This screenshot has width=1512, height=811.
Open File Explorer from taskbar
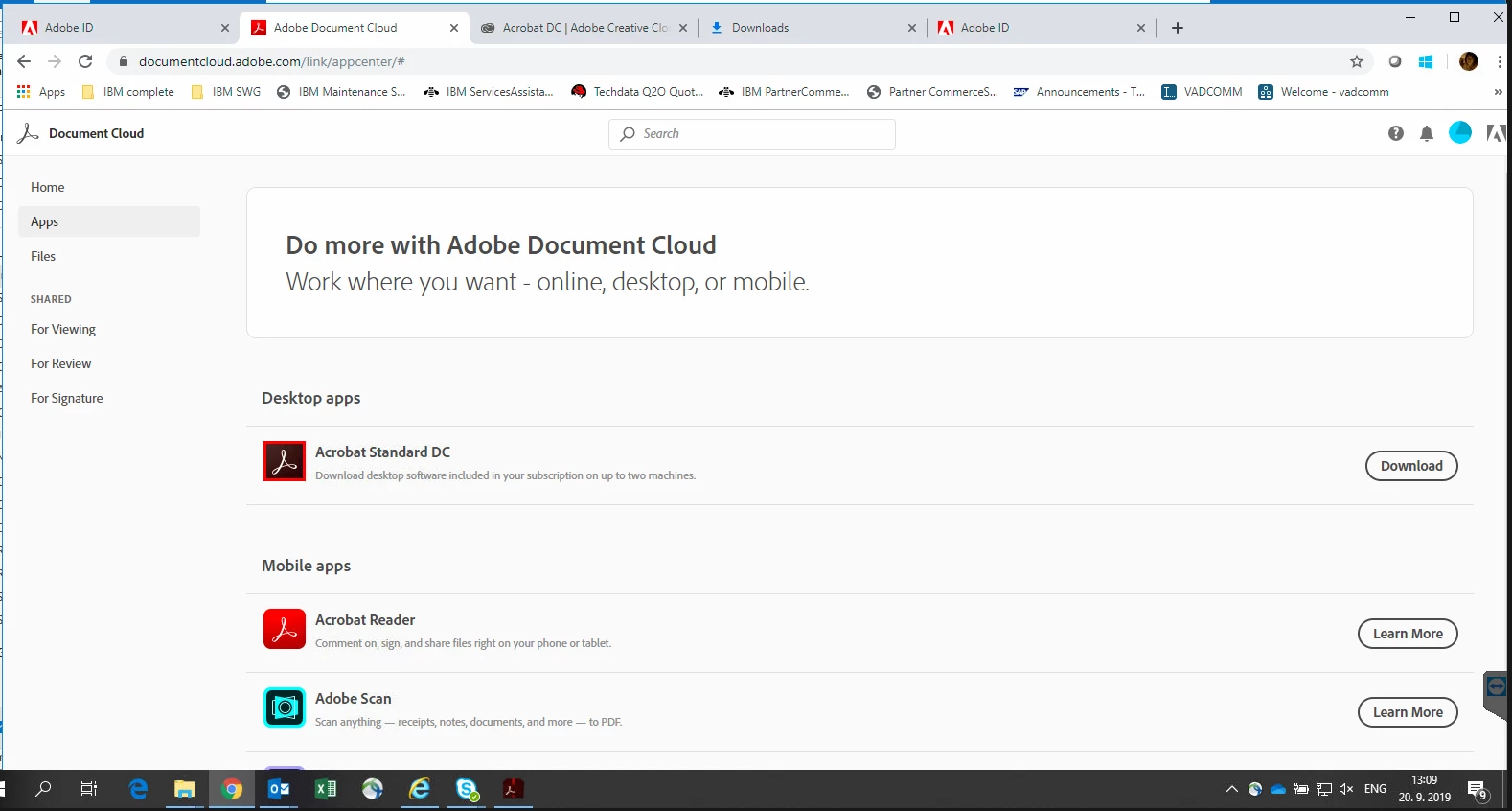pos(184,789)
